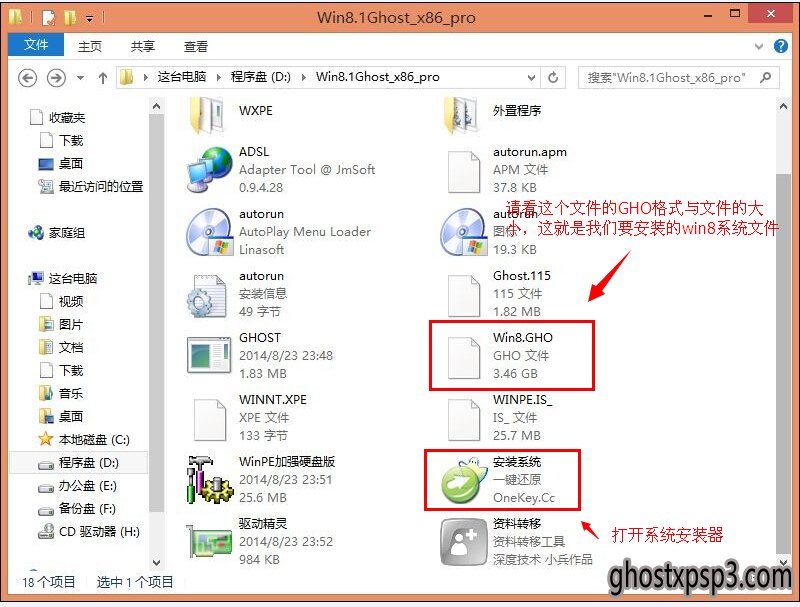Image resolution: width=800 pixels, height=607 pixels.
Task: Select 家庭组 in the navigation pane
Action: (x=66, y=233)
